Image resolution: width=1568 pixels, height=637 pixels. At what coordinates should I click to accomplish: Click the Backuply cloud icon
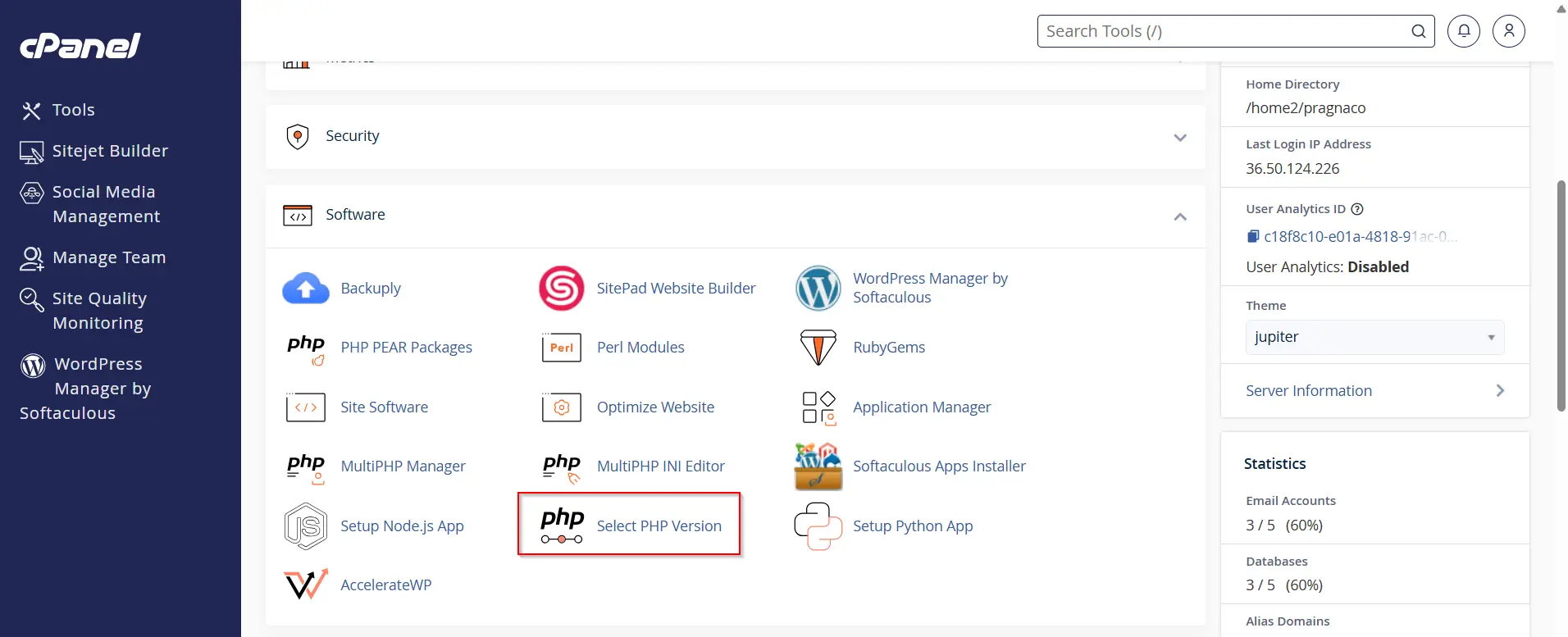(306, 289)
